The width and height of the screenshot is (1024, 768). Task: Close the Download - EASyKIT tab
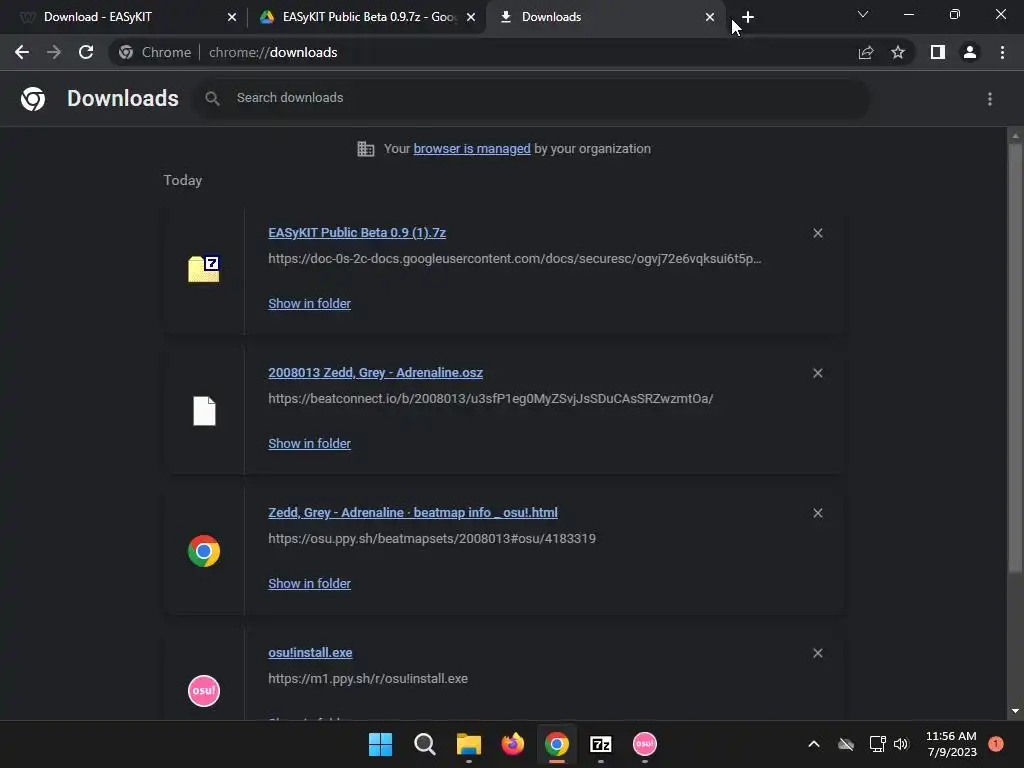[232, 17]
